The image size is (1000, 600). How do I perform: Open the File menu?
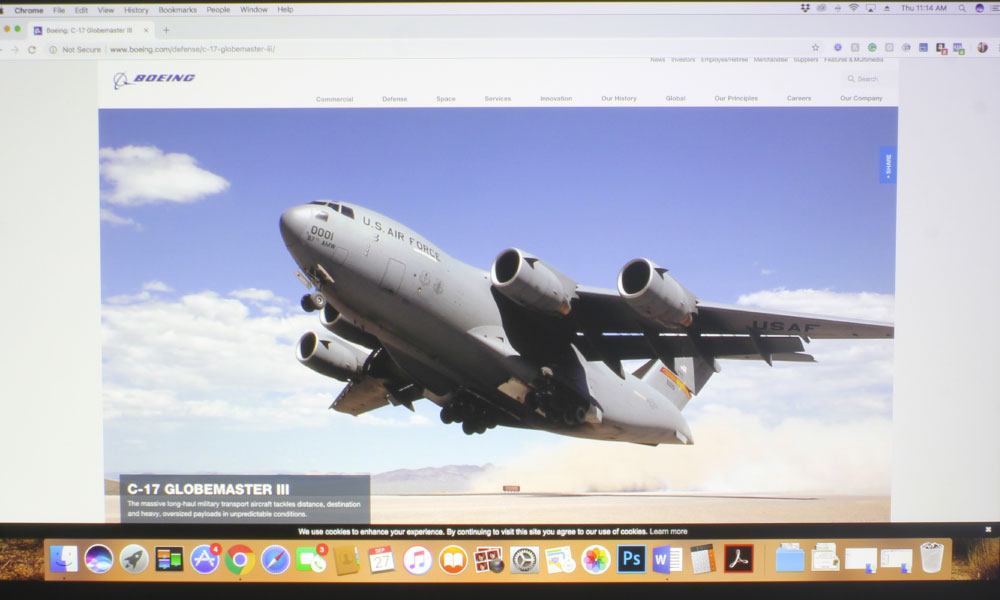coord(59,10)
